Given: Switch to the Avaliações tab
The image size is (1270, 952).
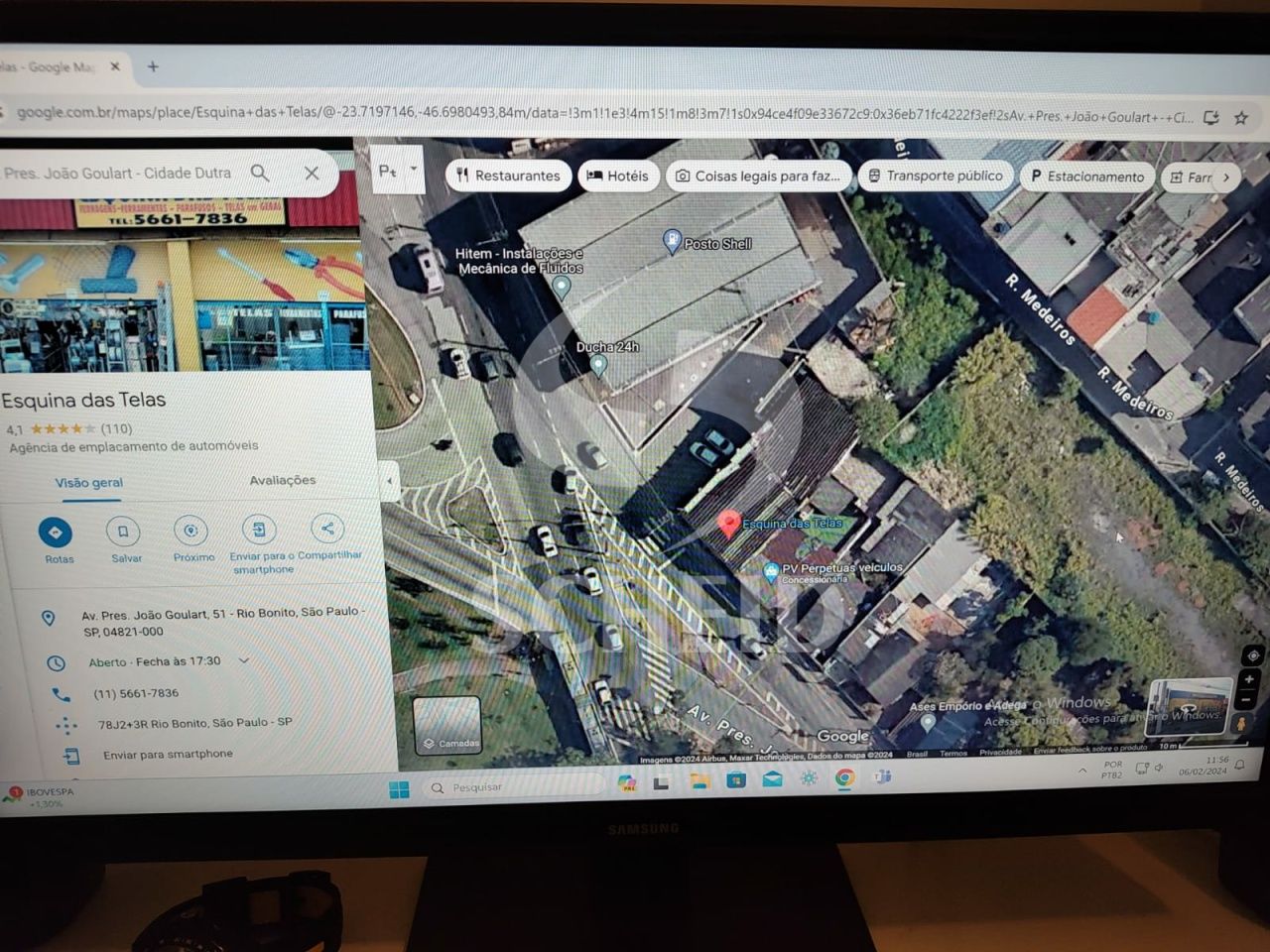Looking at the screenshot, I should [283, 480].
